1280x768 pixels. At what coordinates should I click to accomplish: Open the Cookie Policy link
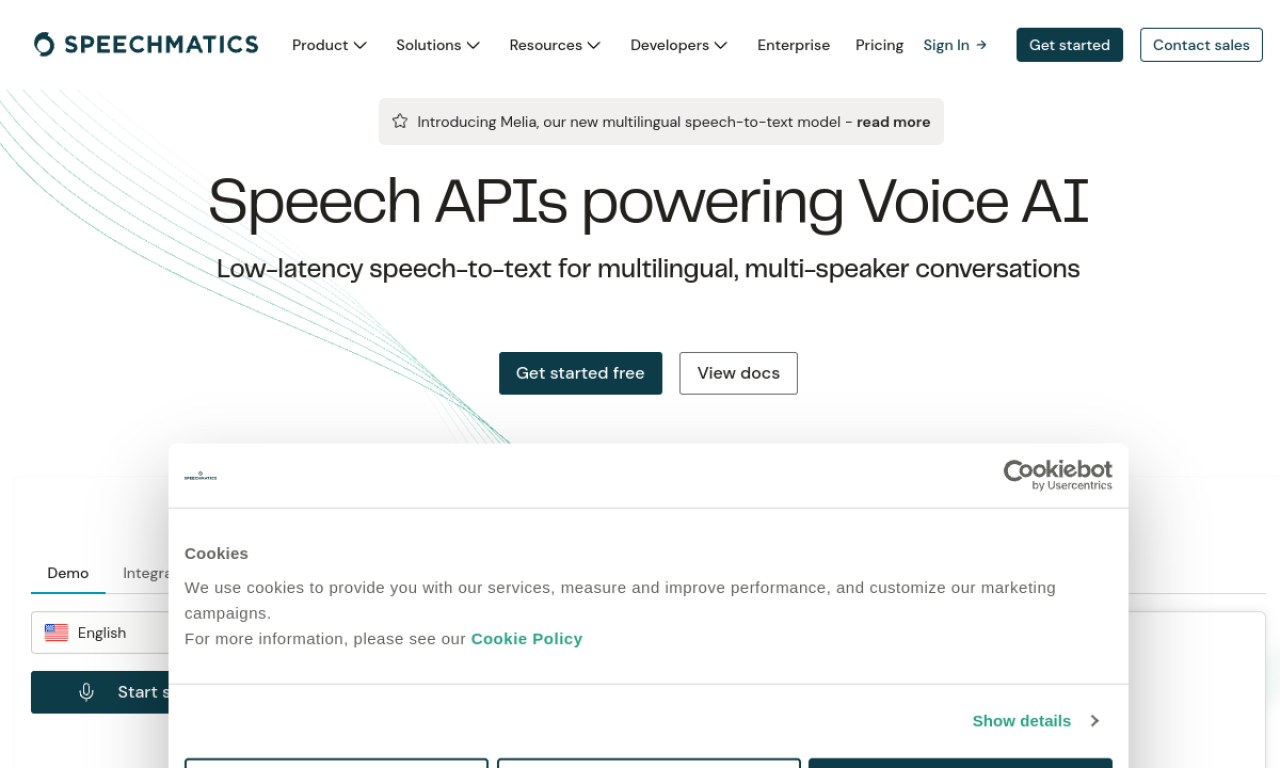526,639
